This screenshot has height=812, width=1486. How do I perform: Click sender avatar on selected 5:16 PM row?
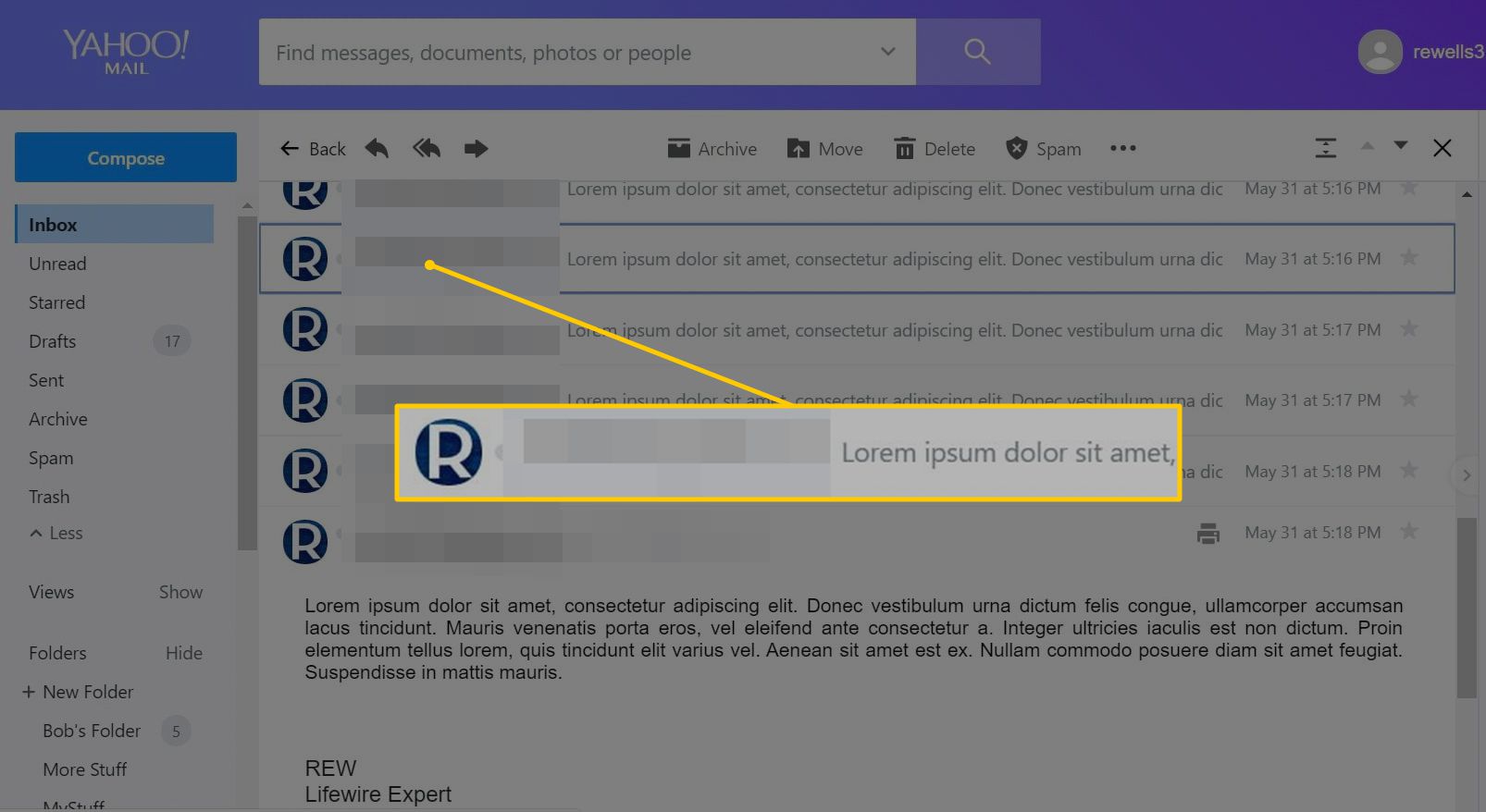point(305,259)
